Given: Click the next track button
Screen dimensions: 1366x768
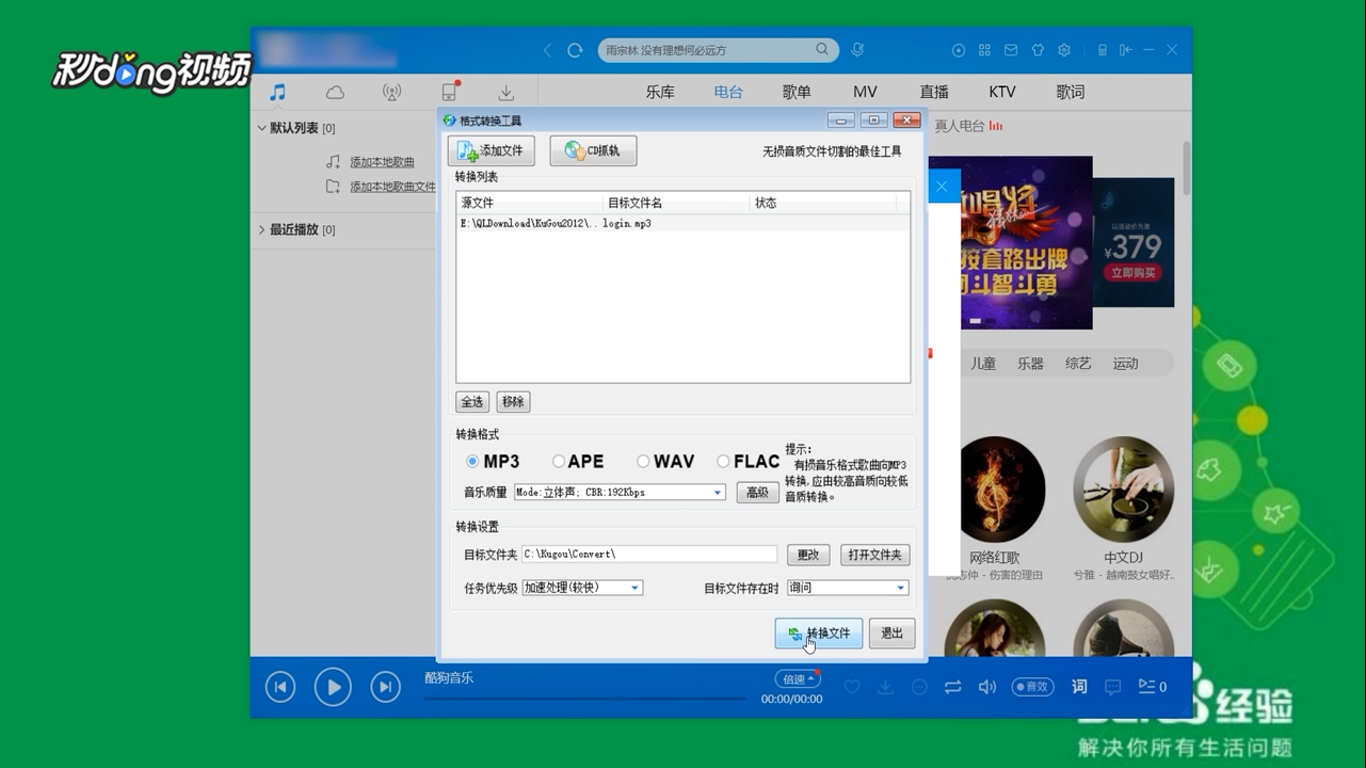Looking at the screenshot, I should tap(385, 687).
